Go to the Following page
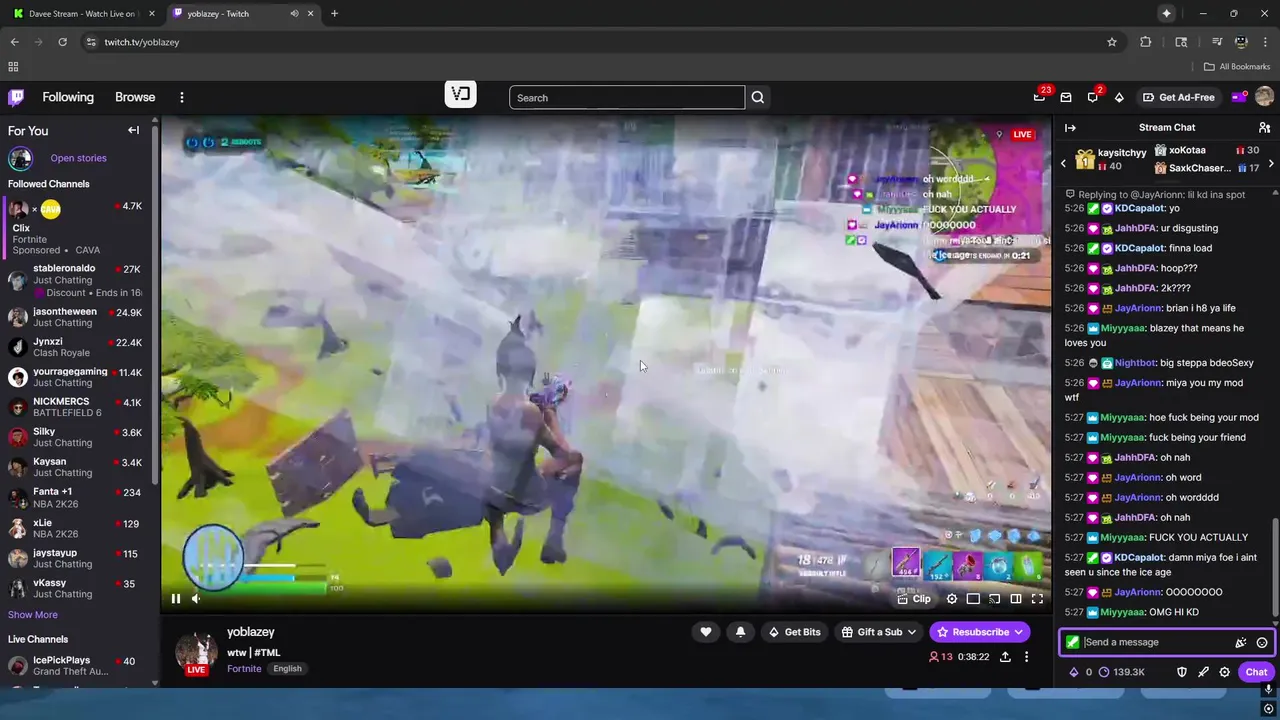Viewport: 1280px width, 720px height. click(68, 97)
